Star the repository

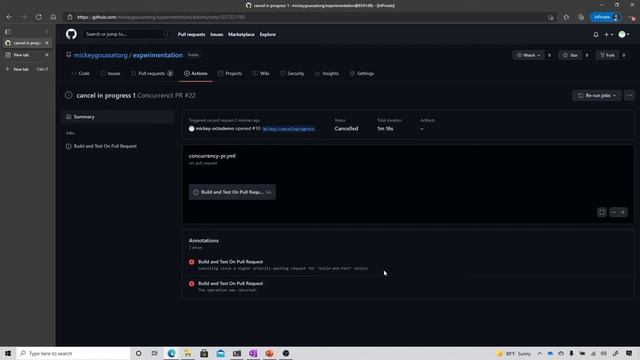570,55
